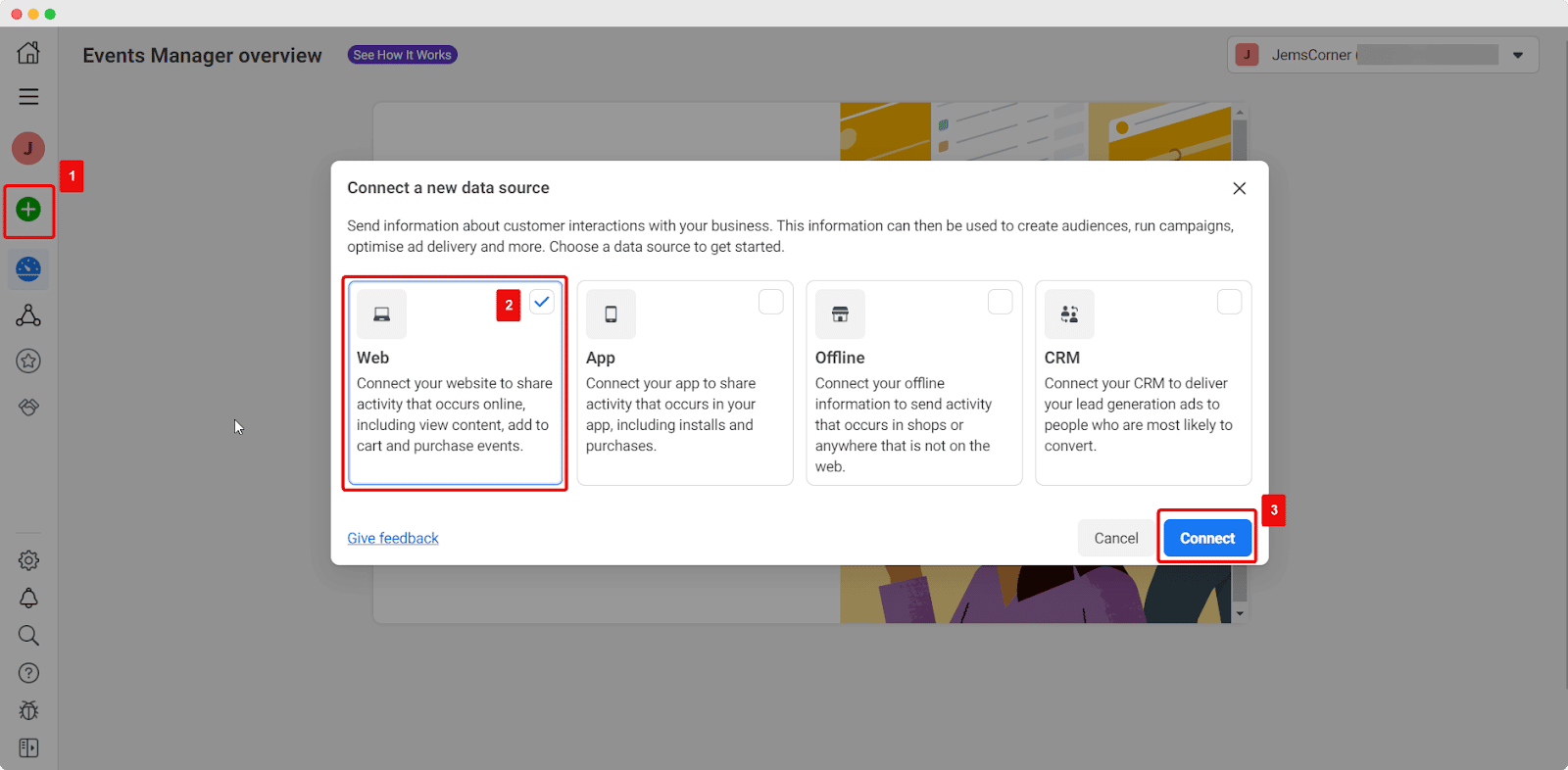The width and height of the screenshot is (1568, 770).
Task: Click the search magnifier icon
Action: point(28,636)
